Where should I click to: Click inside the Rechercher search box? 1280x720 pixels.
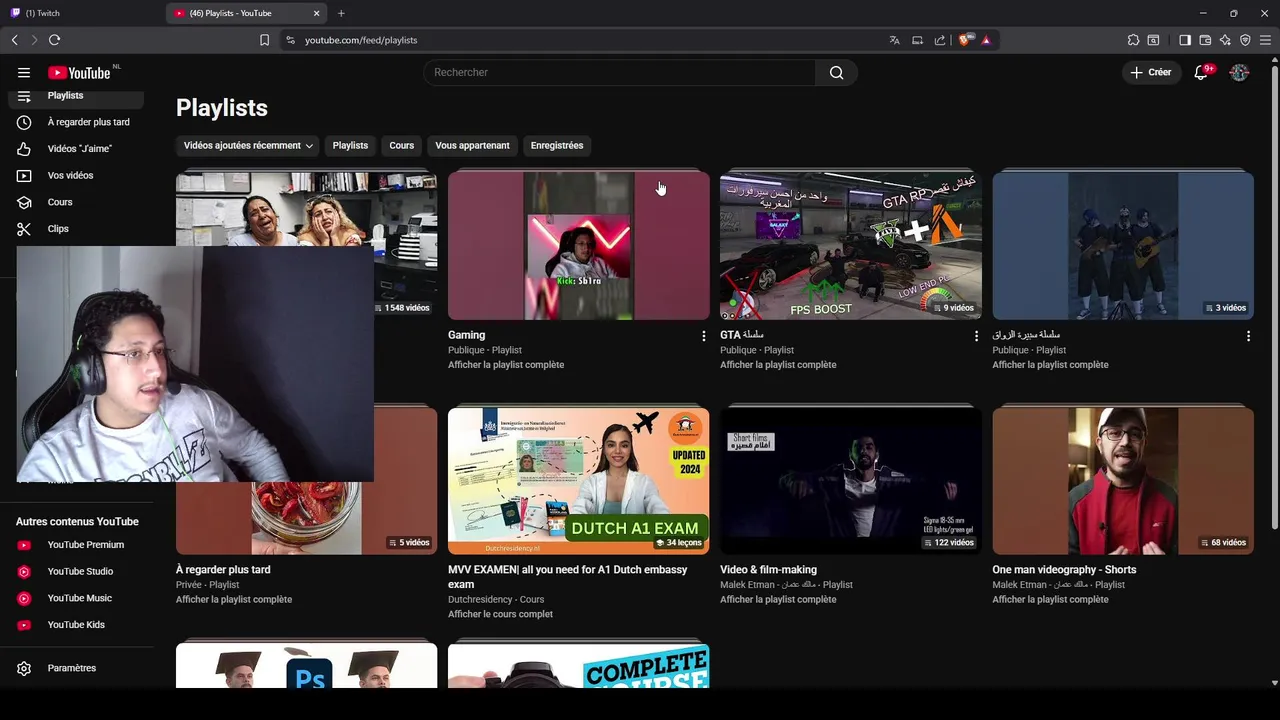[x=620, y=73]
